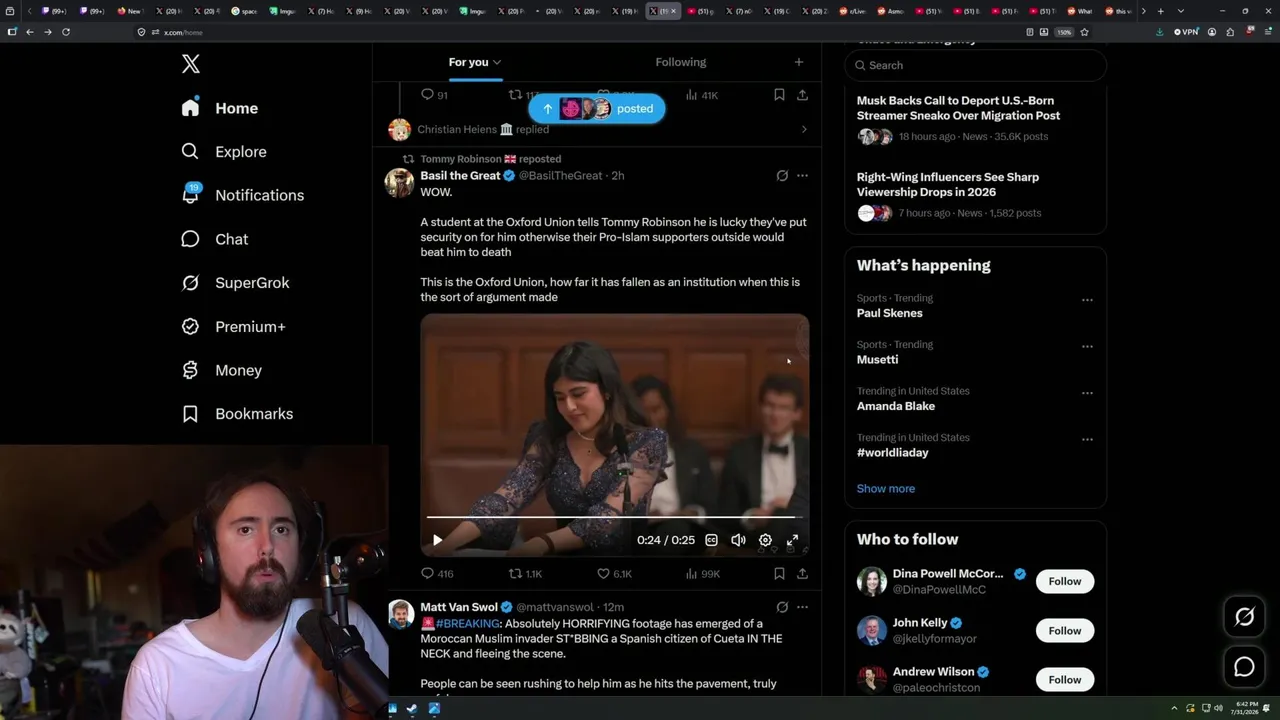1280x720 pixels.
Task: Toggle fullscreen for the video
Action: coord(792,540)
